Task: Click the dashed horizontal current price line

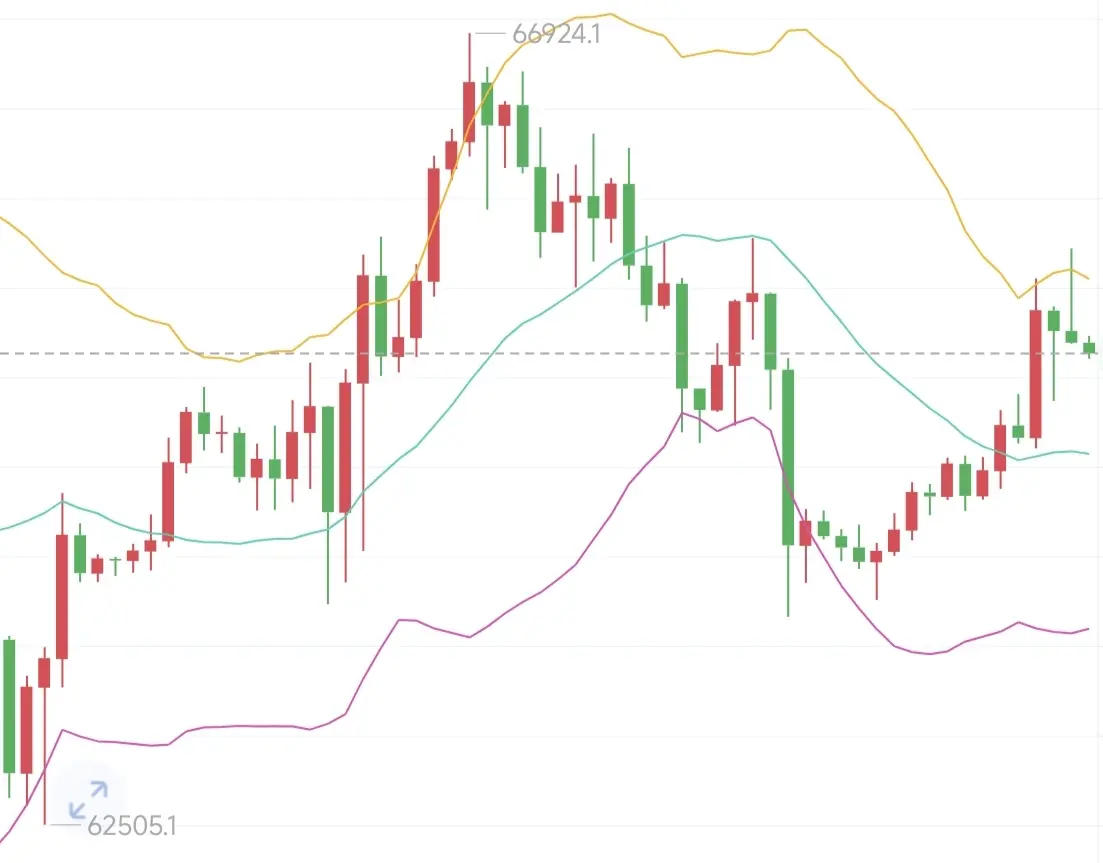Action: (552, 353)
